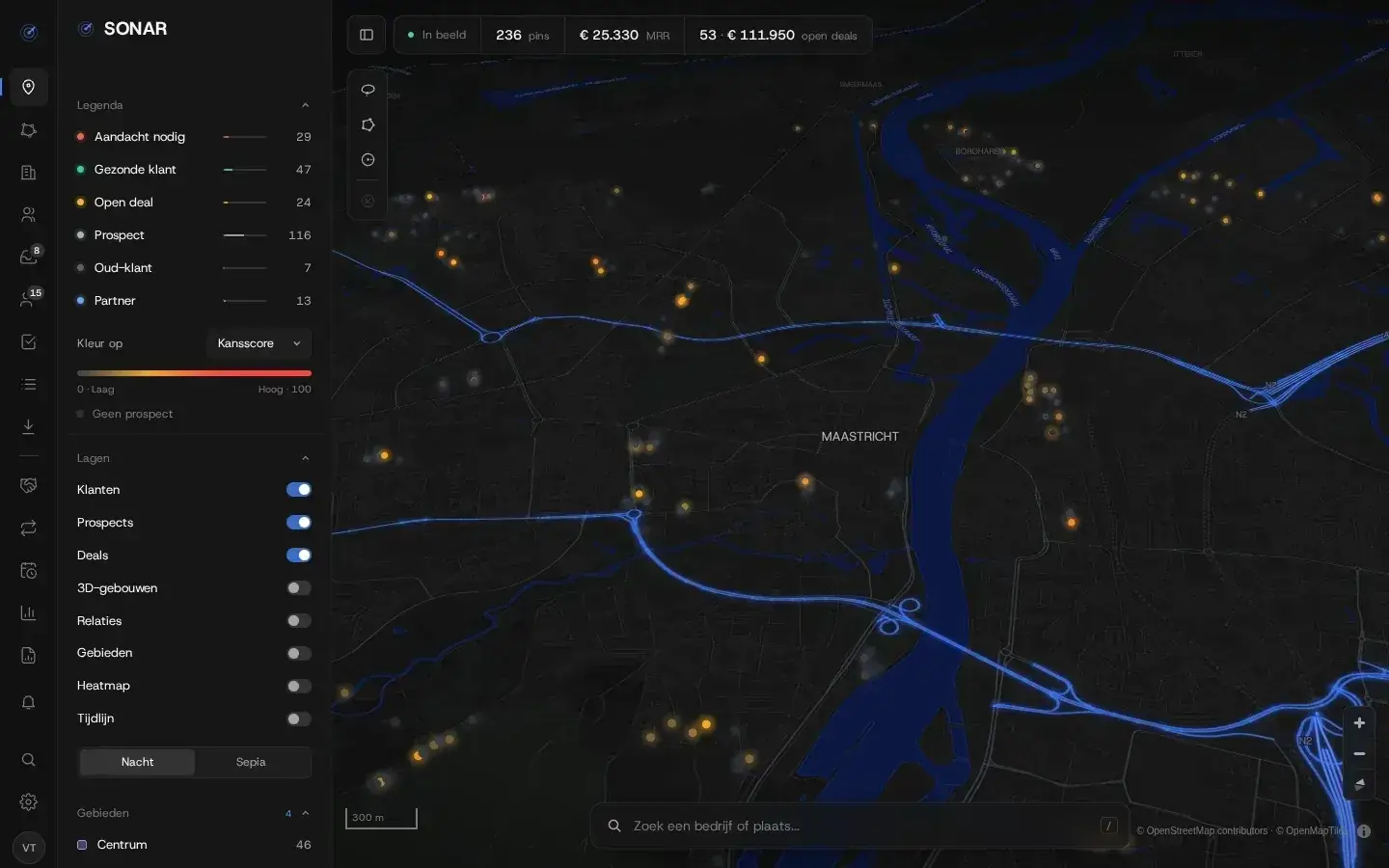Open the tasks checkmark icon
The height and width of the screenshot is (868, 1389).
point(29,342)
